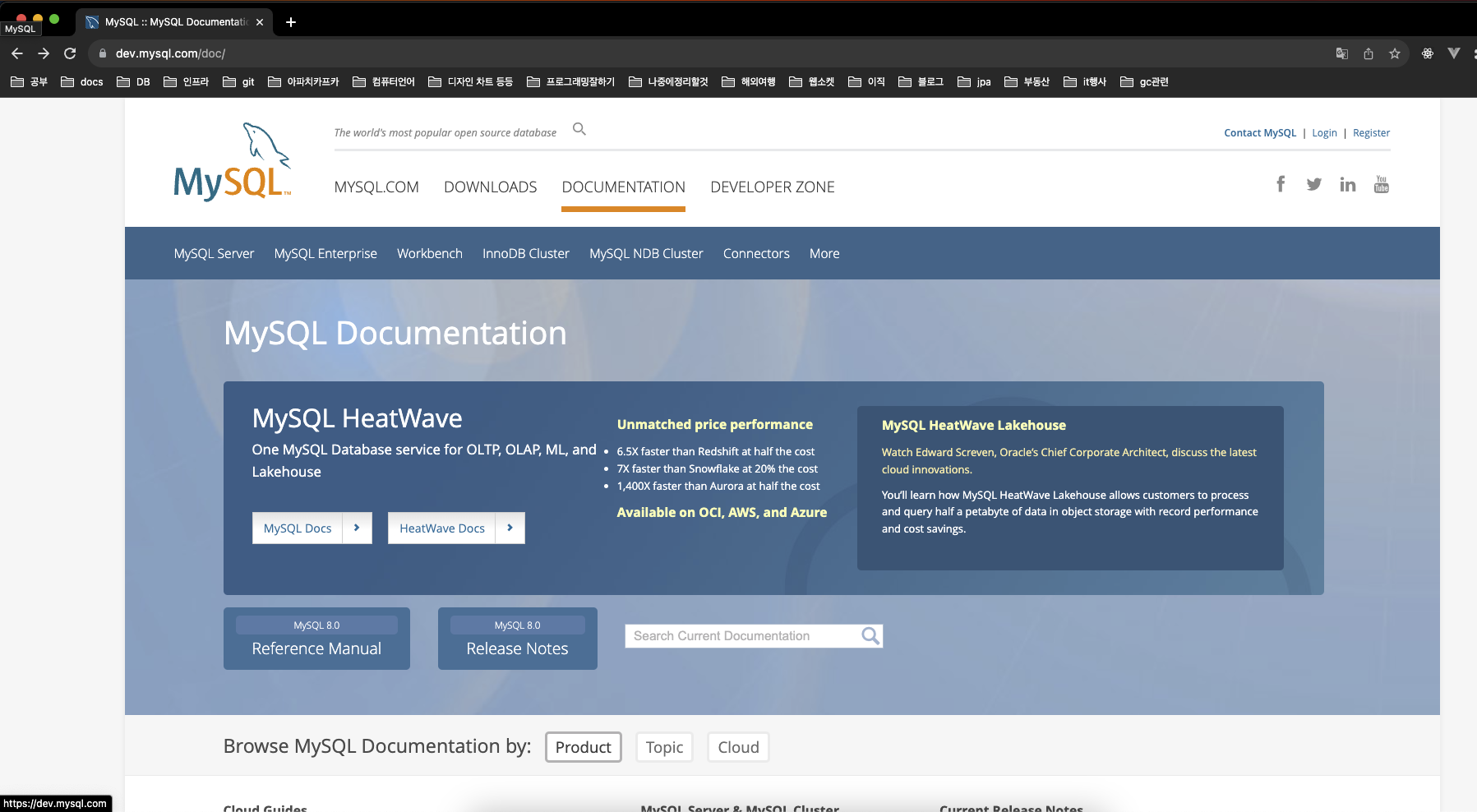The width and height of the screenshot is (1477, 812).
Task: Select the DOCUMENTATION nav item
Action: click(x=624, y=187)
